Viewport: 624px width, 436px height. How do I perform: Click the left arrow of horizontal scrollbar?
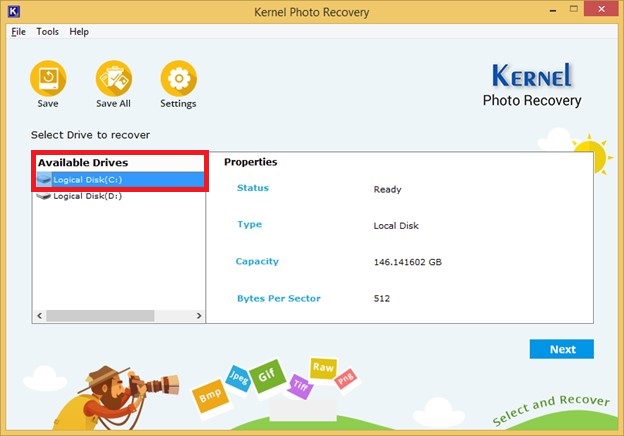pyautogui.click(x=39, y=316)
